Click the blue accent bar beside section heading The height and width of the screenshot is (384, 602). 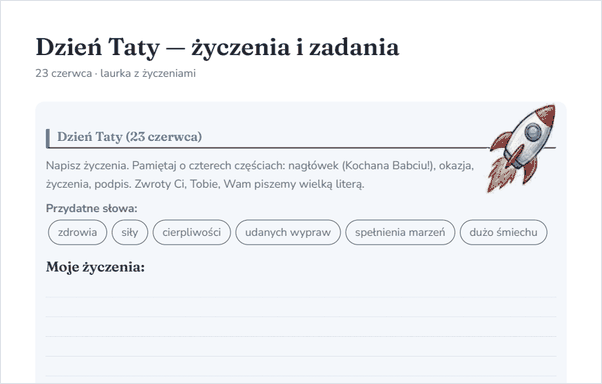(x=48, y=138)
